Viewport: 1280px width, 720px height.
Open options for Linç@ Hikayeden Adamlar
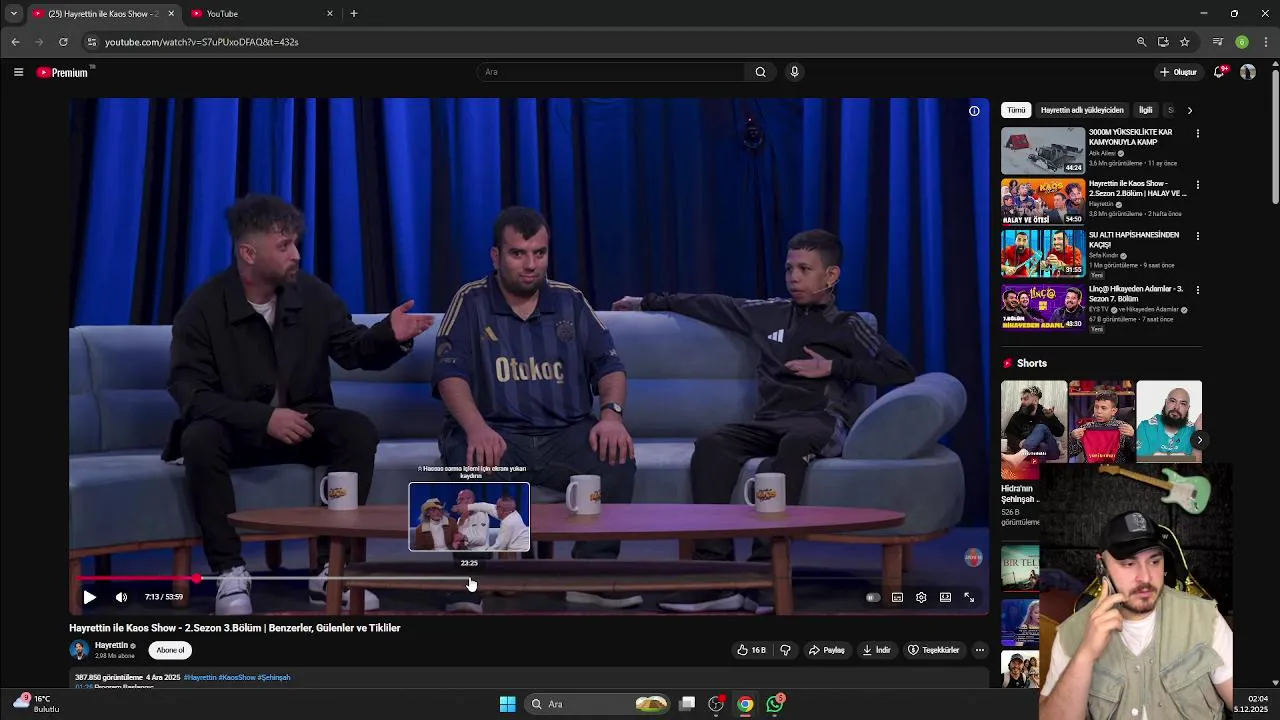pyautogui.click(x=1197, y=290)
